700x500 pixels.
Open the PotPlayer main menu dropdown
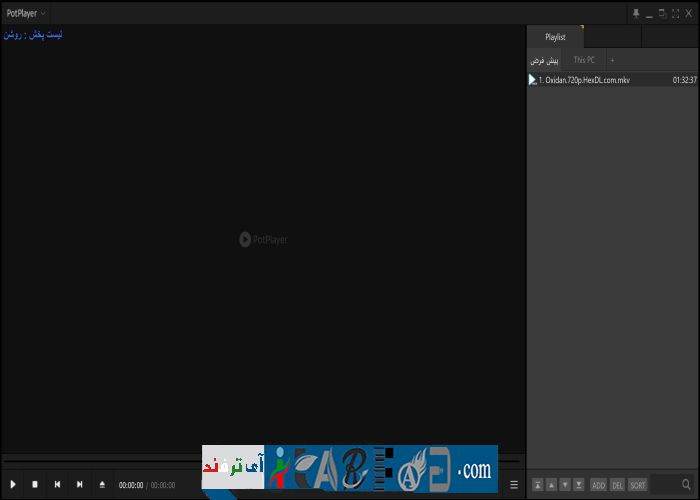click(x=26, y=13)
